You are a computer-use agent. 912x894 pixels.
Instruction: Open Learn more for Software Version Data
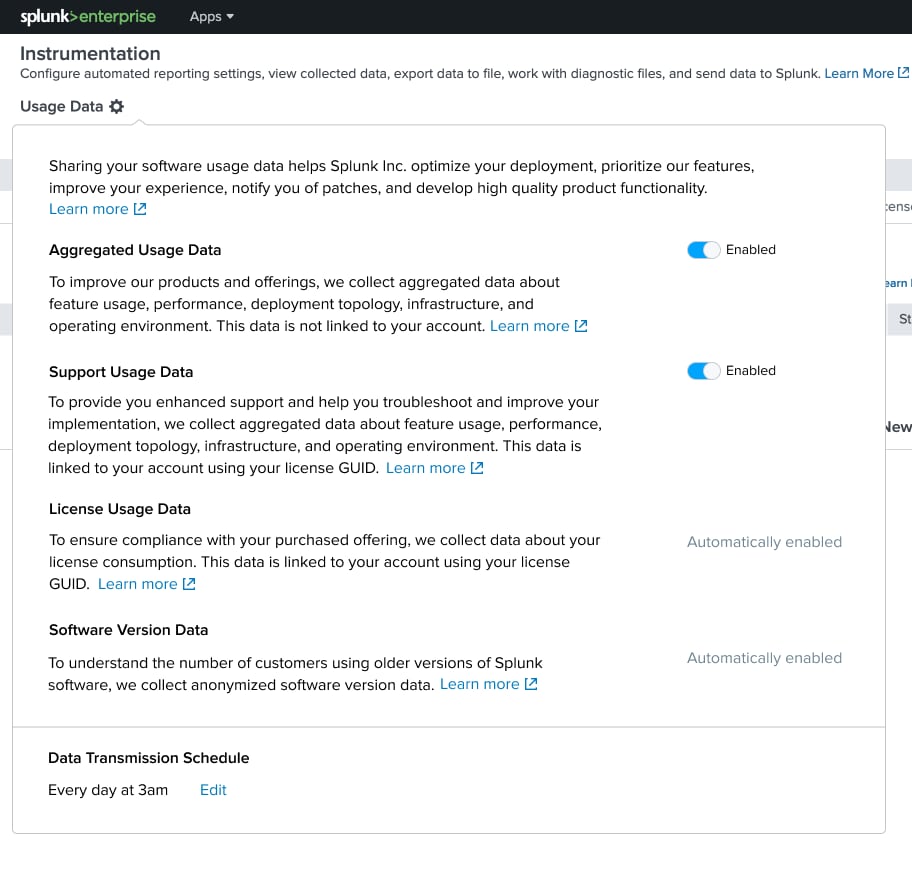(x=479, y=684)
